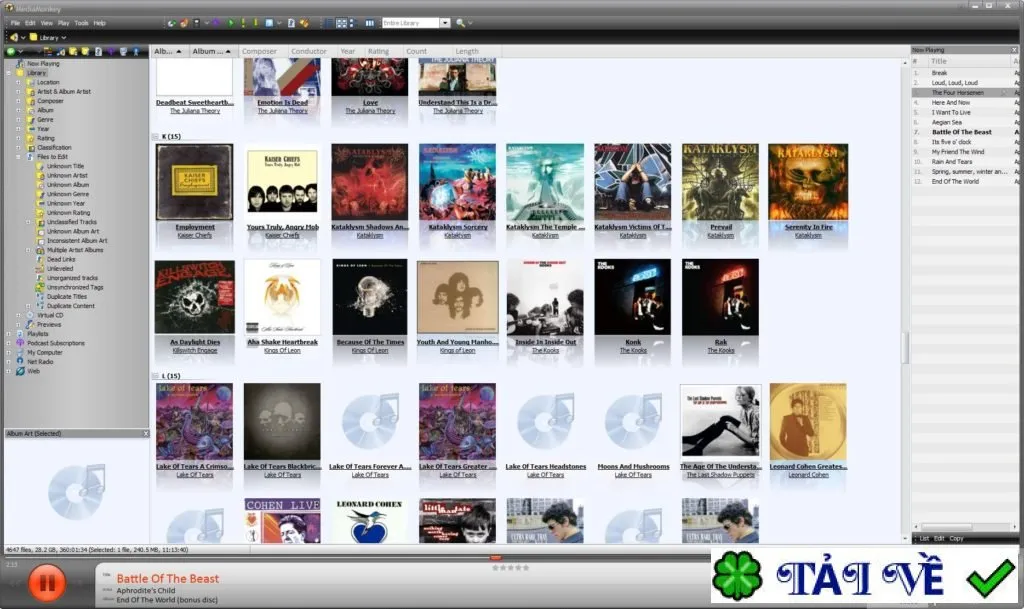The height and width of the screenshot is (609, 1024).
Task: Pause playback with the red pause button
Action: click(46, 582)
